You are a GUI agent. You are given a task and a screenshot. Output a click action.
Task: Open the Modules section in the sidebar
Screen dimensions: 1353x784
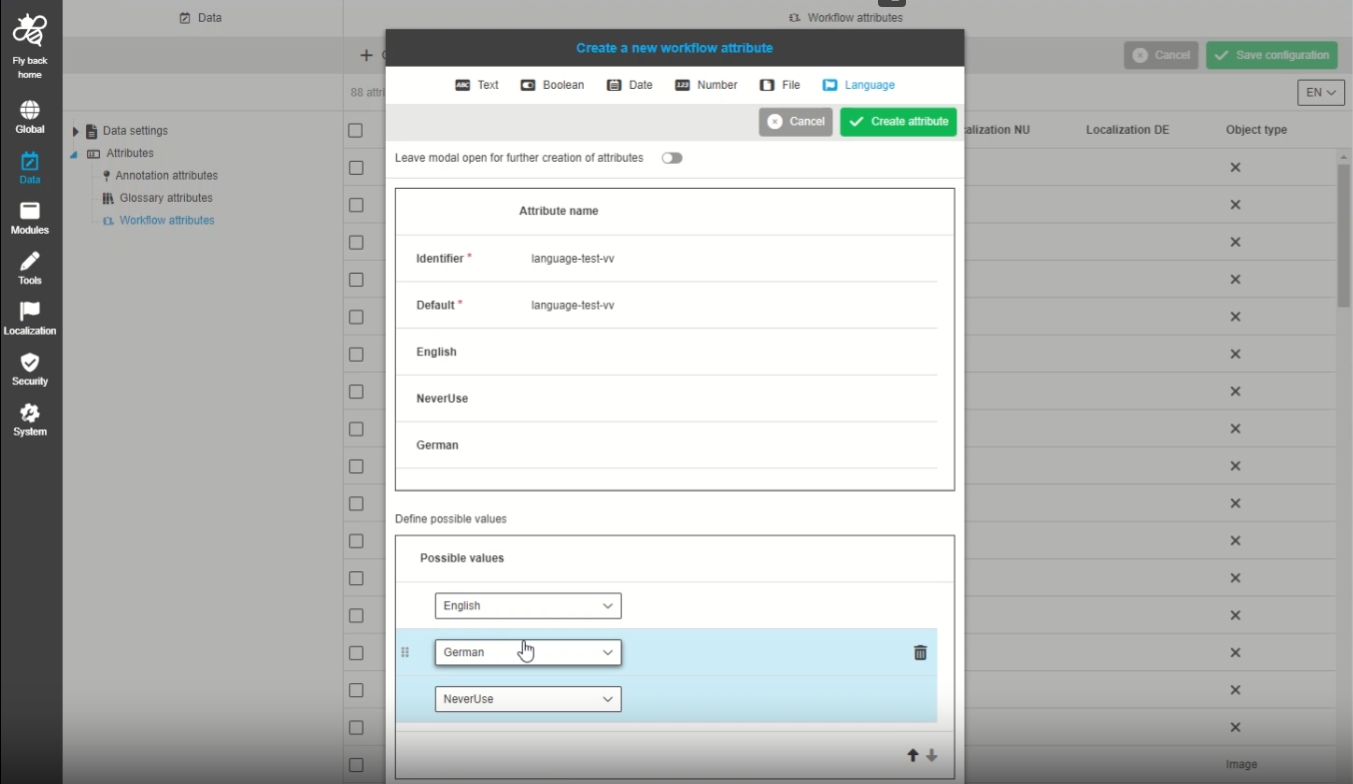pyautogui.click(x=30, y=218)
